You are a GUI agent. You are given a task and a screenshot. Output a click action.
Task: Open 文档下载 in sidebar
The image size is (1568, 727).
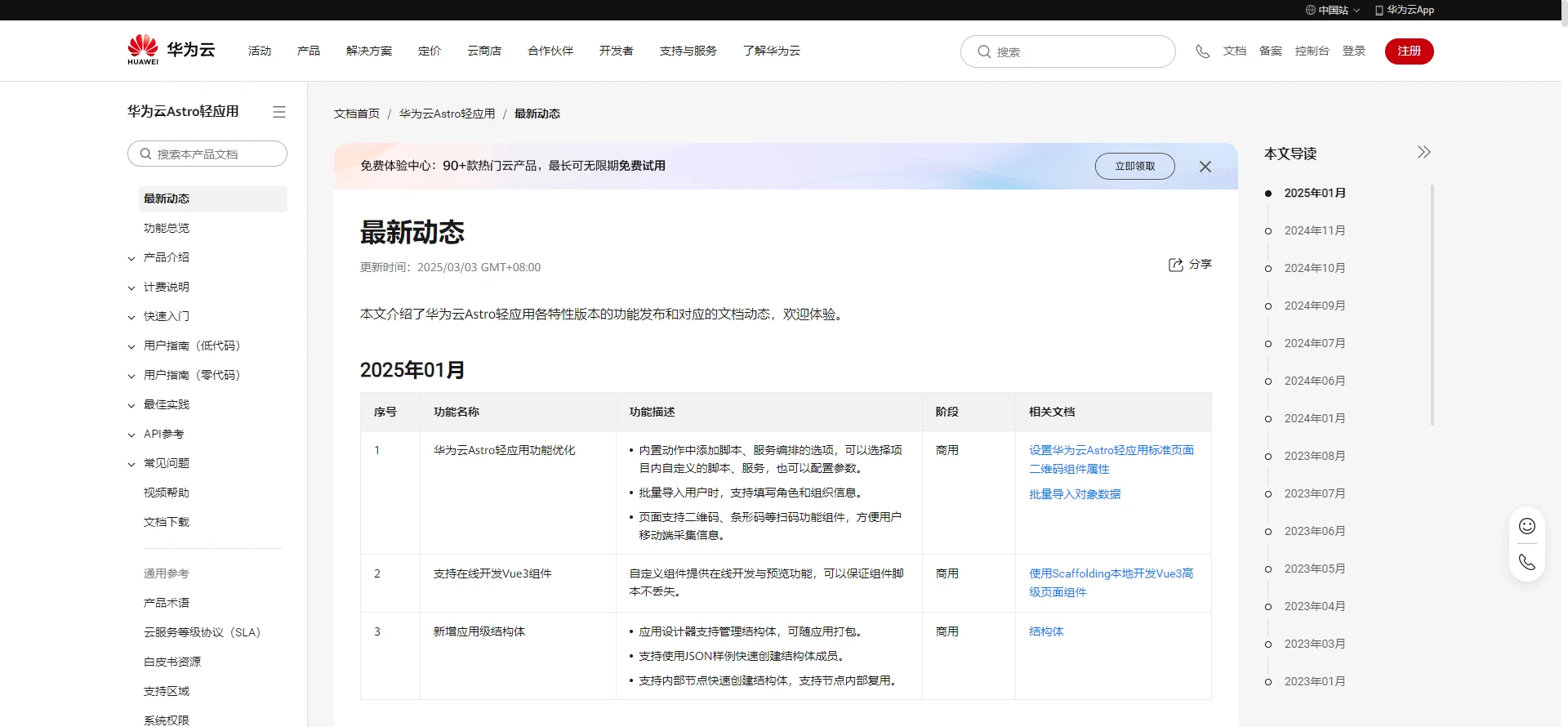point(167,523)
